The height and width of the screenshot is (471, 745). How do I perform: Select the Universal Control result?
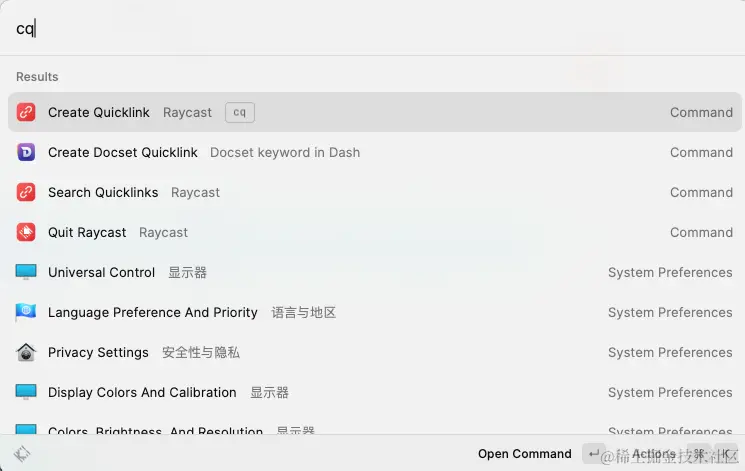tap(374, 272)
